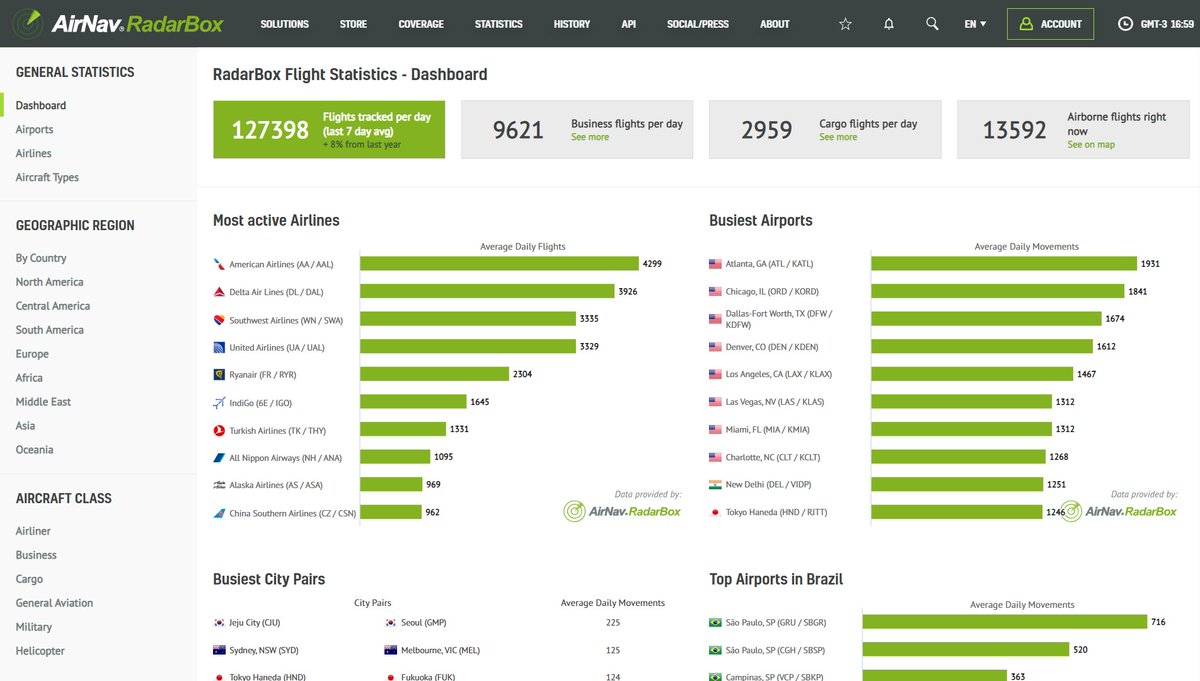The height and width of the screenshot is (681, 1200).
Task: Click the Australia flag beside Melbourne, VIC
Action: (391, 650)
